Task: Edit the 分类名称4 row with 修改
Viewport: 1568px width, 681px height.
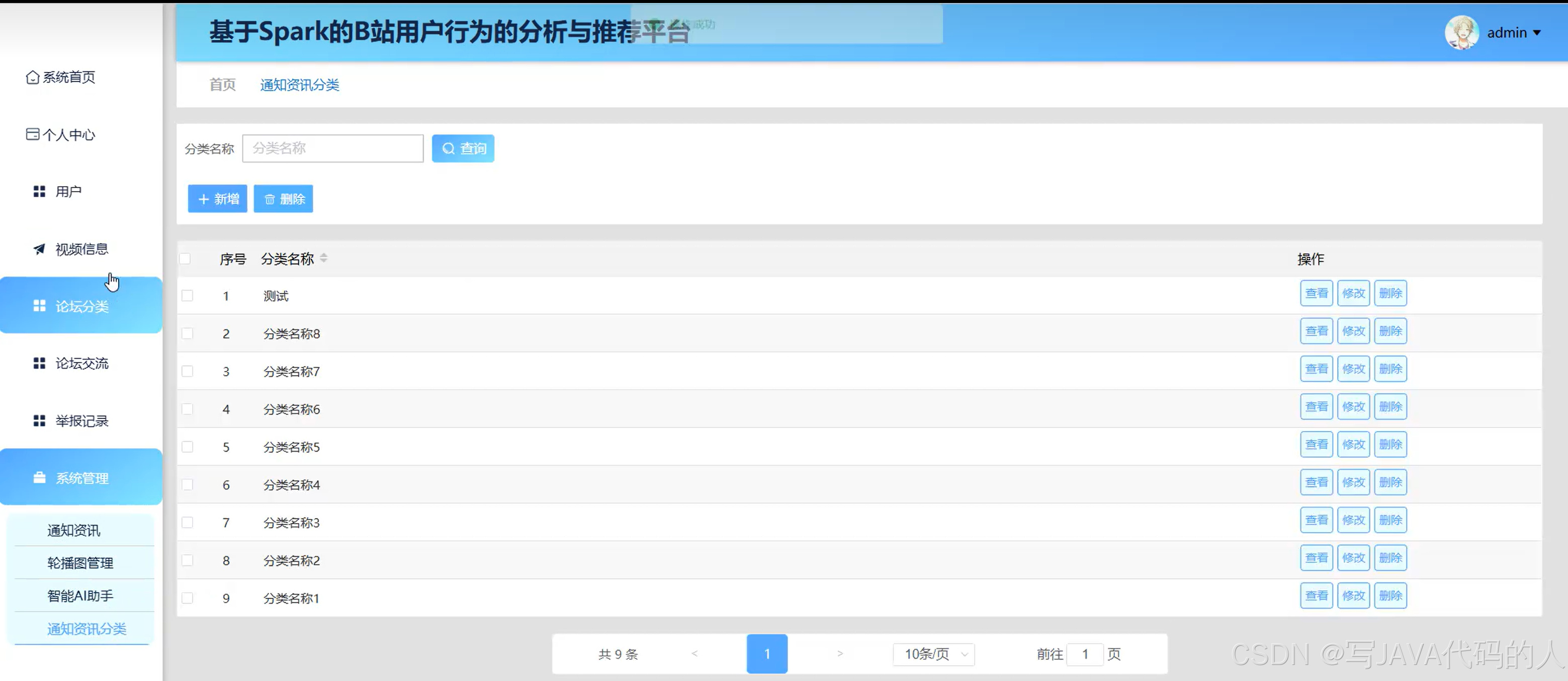Action: pos(1354,482)
